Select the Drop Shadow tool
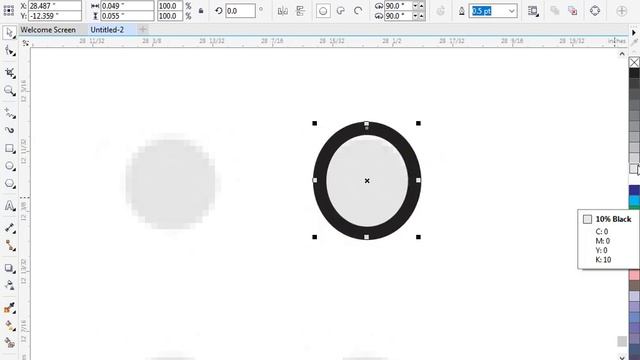 pos(9,268)
